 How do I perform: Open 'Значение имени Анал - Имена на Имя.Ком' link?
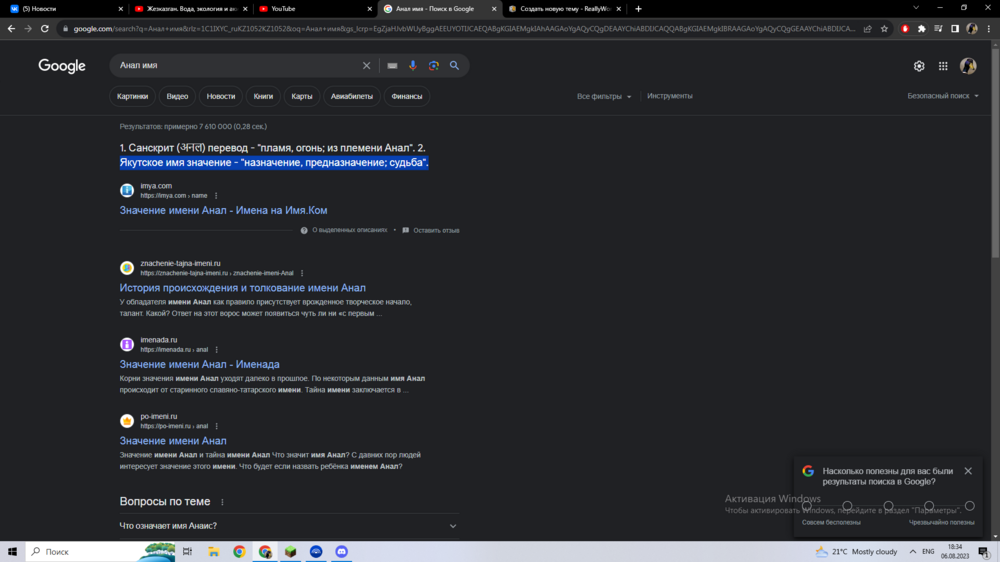(223, 211)
